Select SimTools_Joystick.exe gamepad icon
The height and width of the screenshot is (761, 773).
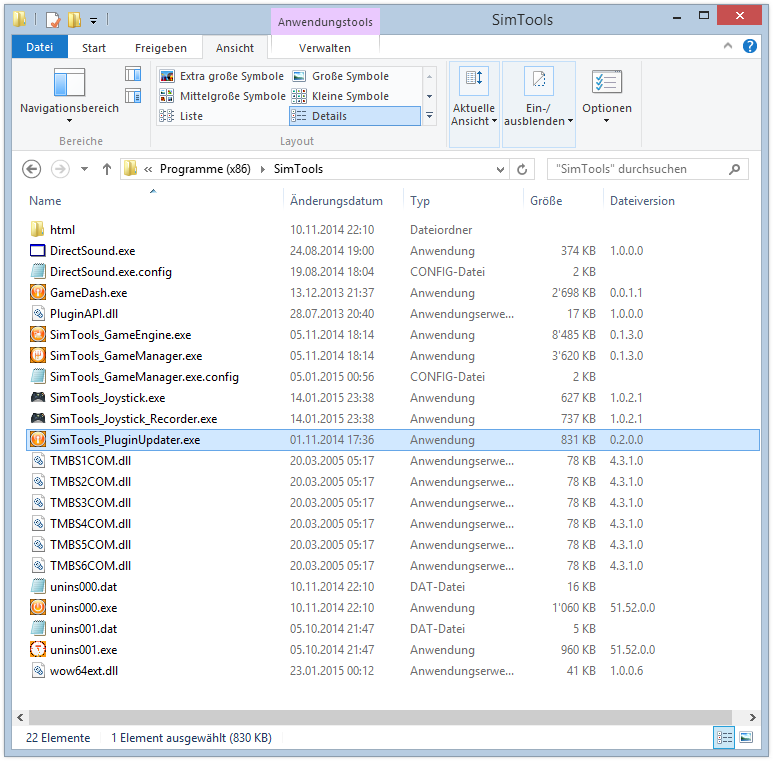(37, 397)
